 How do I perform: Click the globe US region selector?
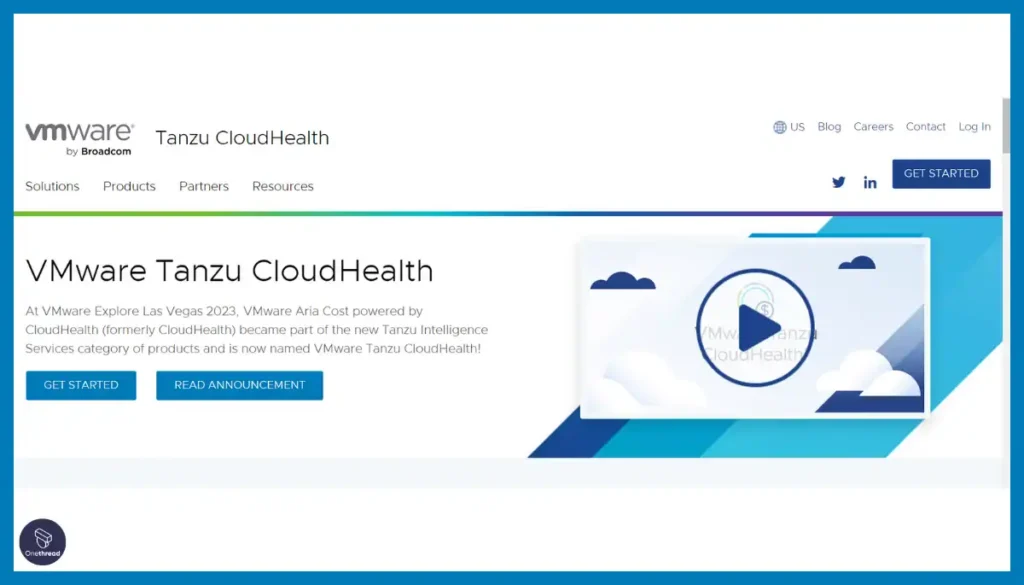[x=789, y=127]
